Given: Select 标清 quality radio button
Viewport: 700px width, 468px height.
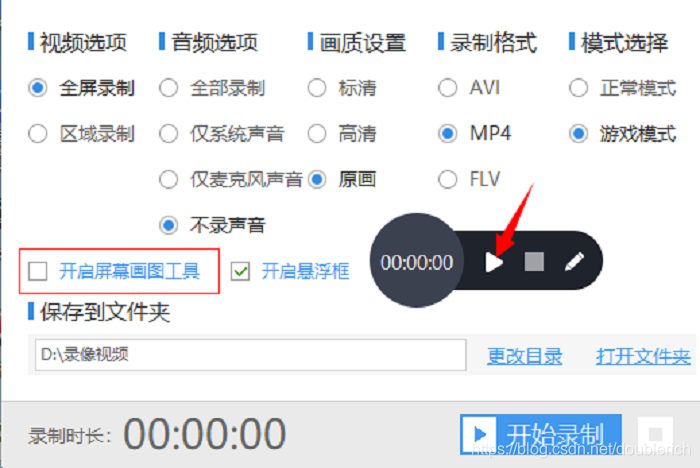Looking at the screenshot, I should pos(317,88).
